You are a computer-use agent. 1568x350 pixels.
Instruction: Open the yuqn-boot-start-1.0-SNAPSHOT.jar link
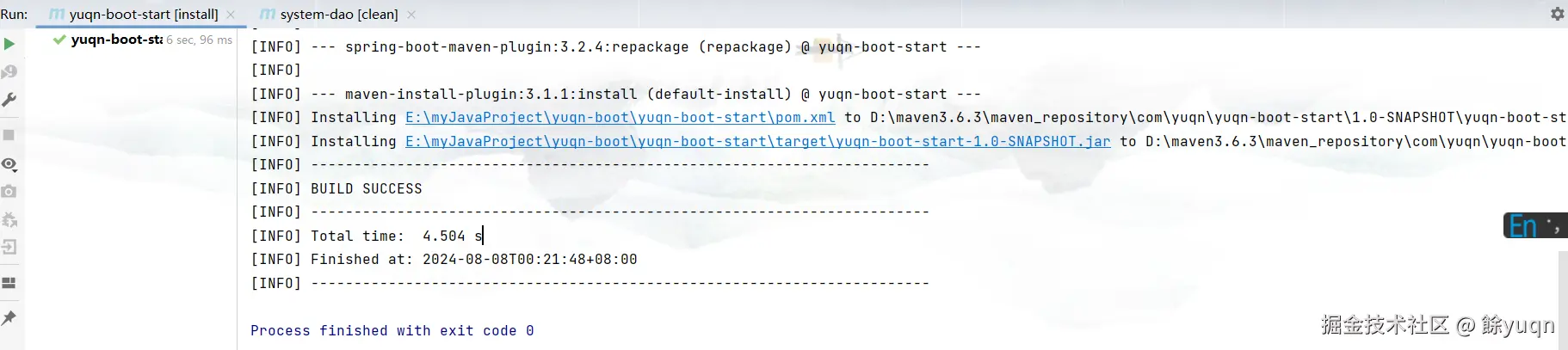[757, 141]
